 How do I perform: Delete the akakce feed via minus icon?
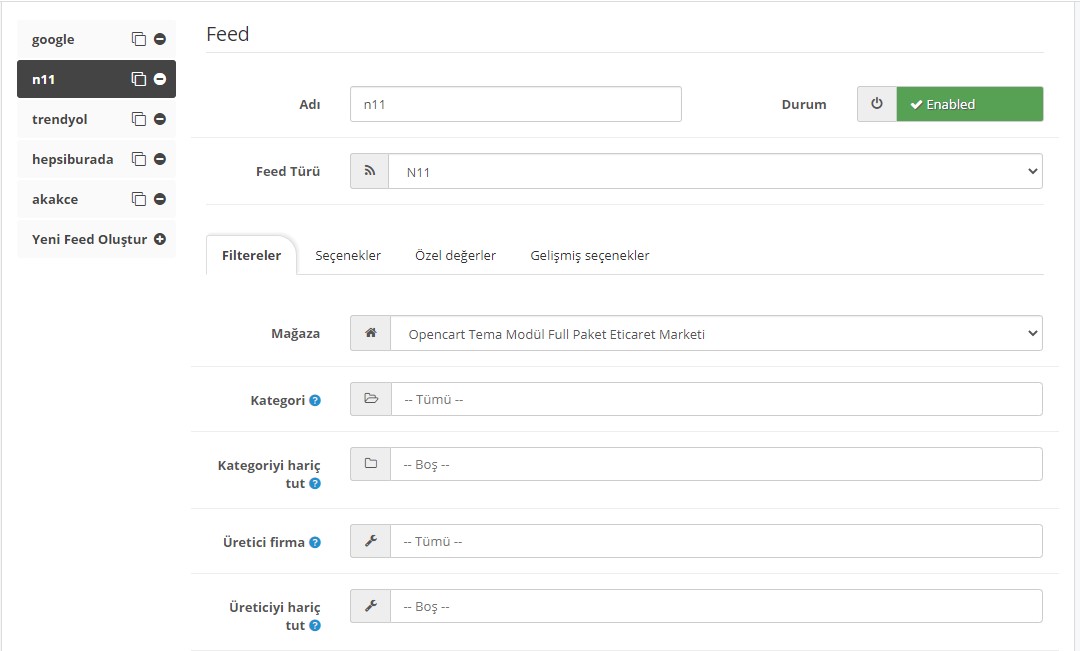click(x=160, y=199)
